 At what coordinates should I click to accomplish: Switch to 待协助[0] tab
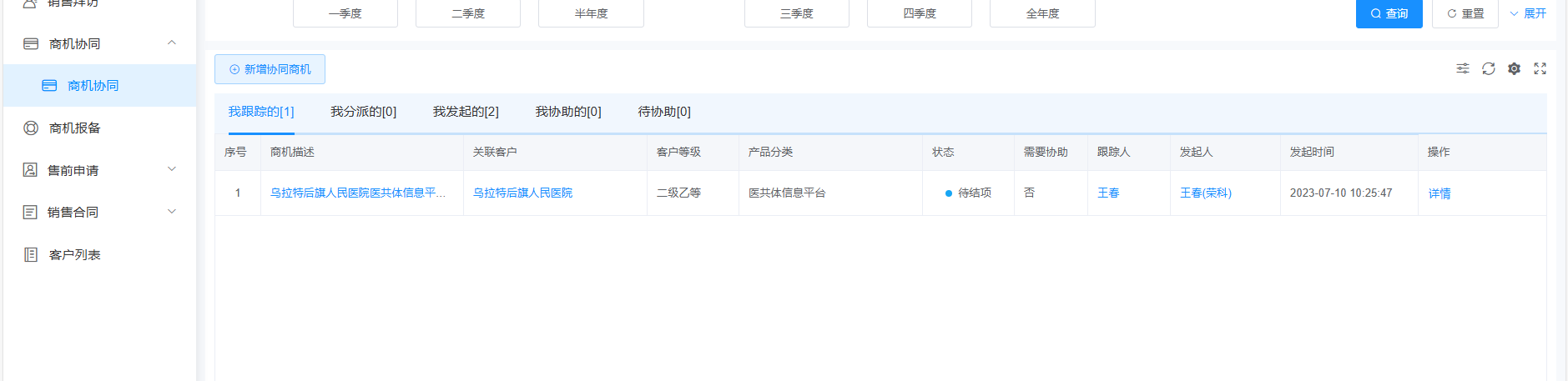(x=664, y=112)
